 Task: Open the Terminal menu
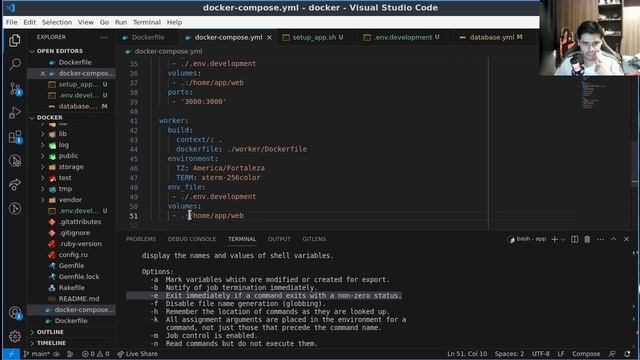147,22
